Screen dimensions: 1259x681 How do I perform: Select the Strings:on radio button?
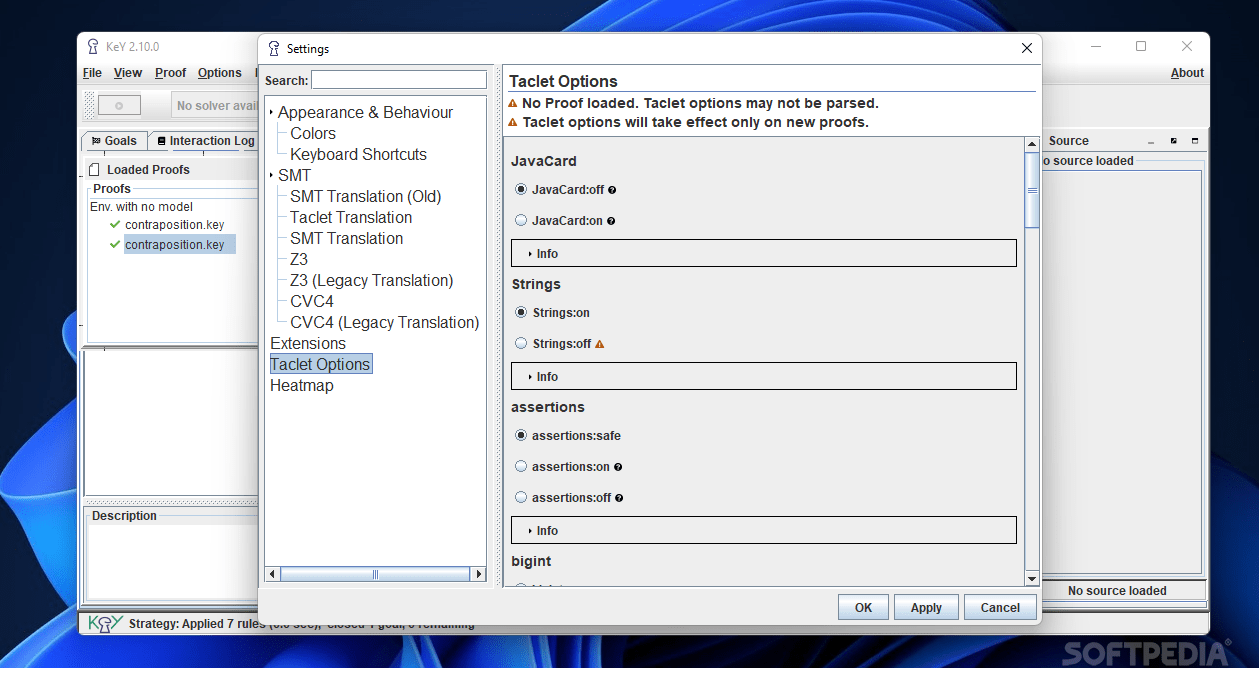(521, 312)
